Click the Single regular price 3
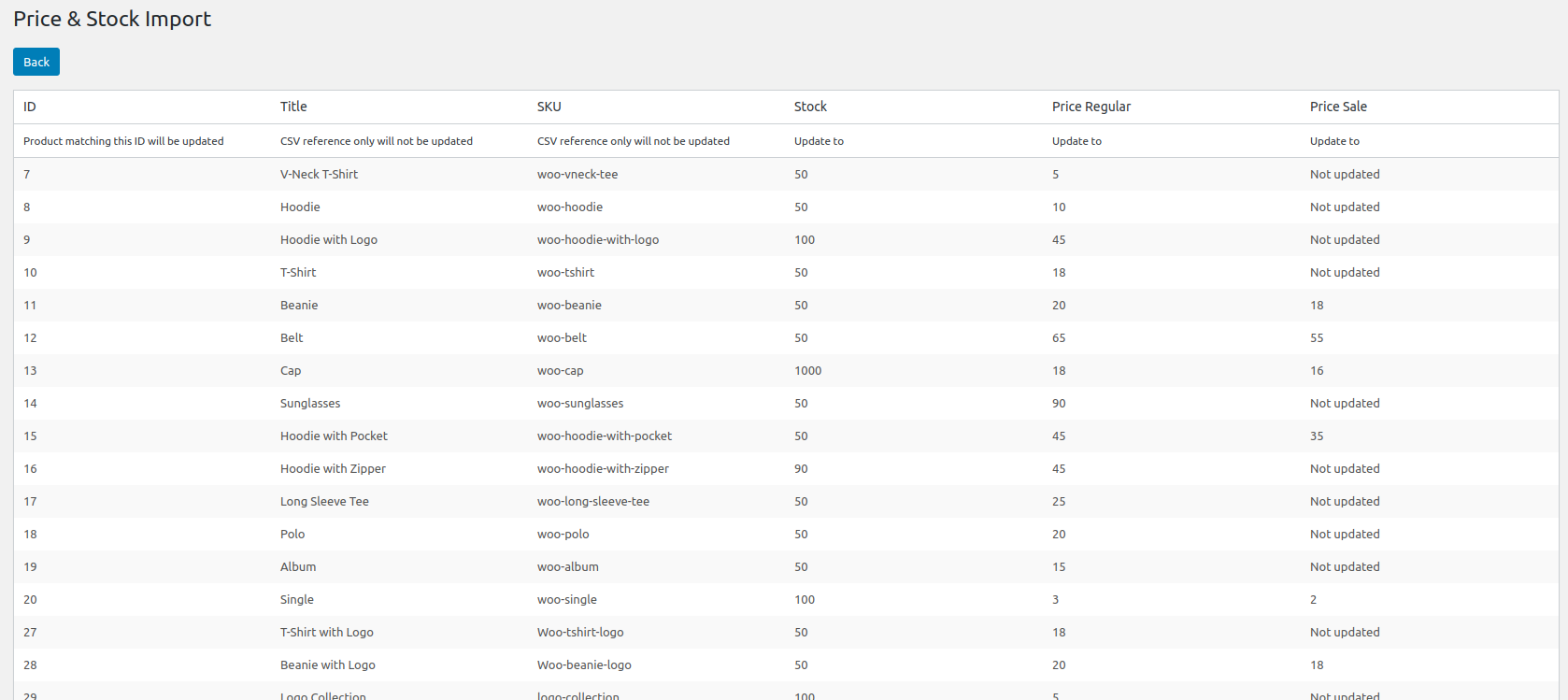1568x700 pixels. [1056, 599]
